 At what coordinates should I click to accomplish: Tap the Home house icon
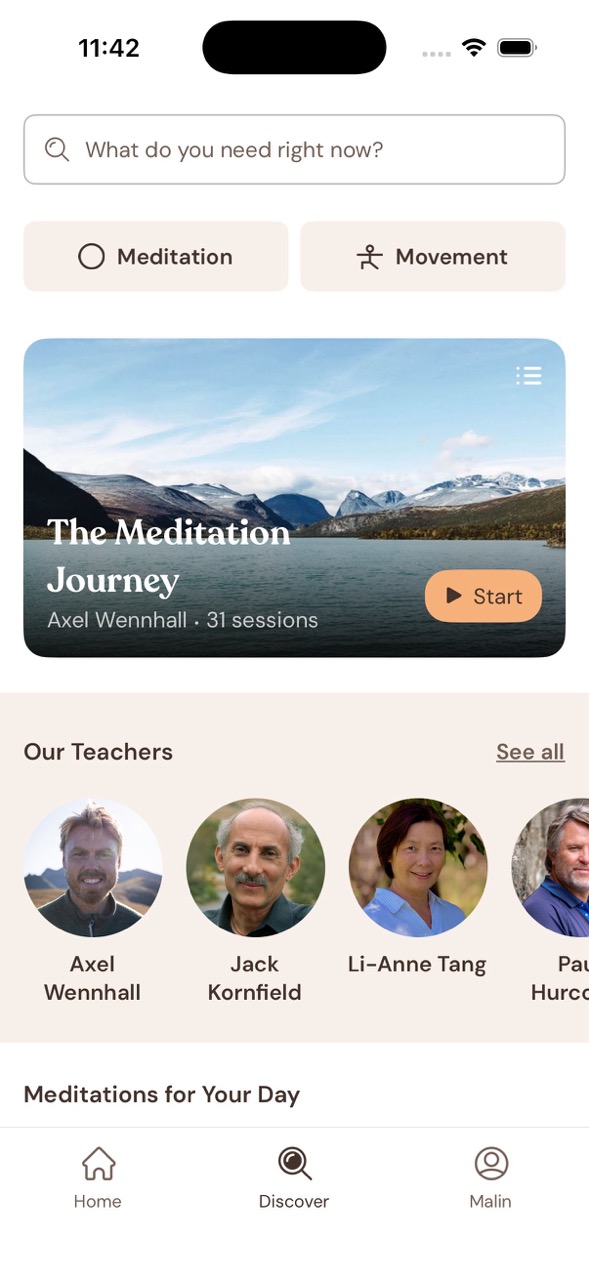coord(98,1164)
